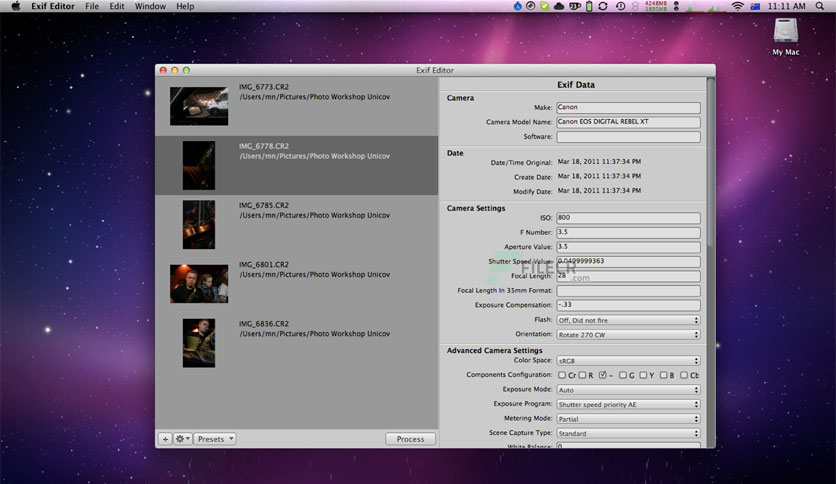Click the close button of Exif Editor window

(163, 70)
